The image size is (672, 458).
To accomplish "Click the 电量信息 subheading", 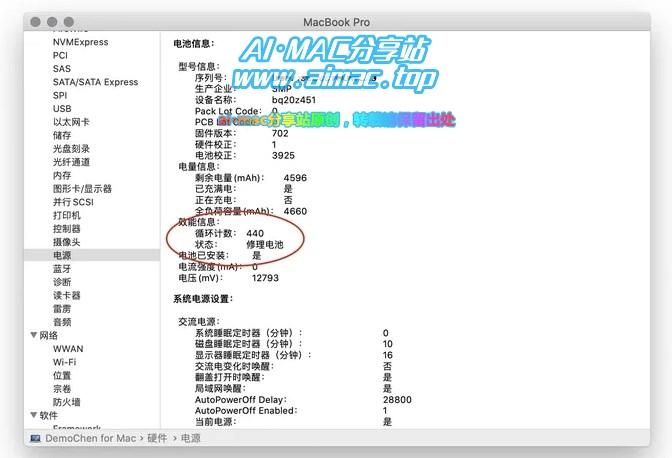I will [199, 167].
